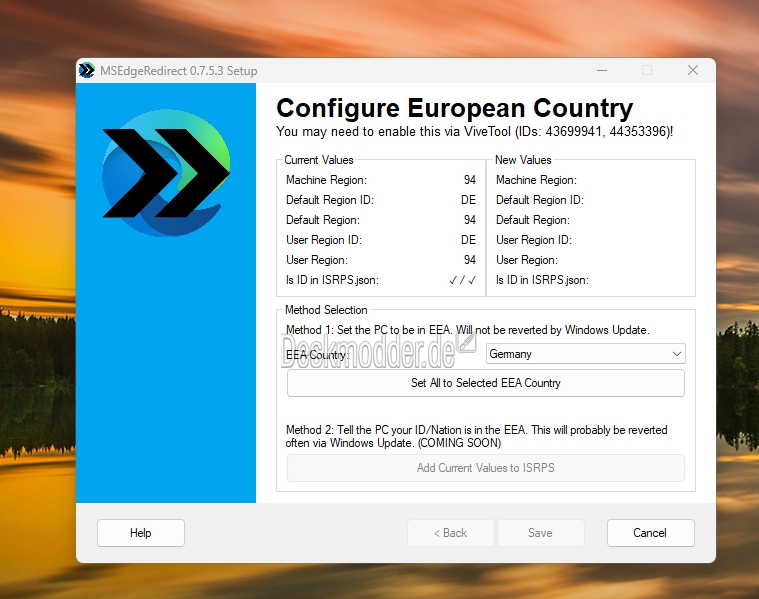759x599 pixels.
Task: Click the Current Values Default Region ID label
Action: click(330, 200)
